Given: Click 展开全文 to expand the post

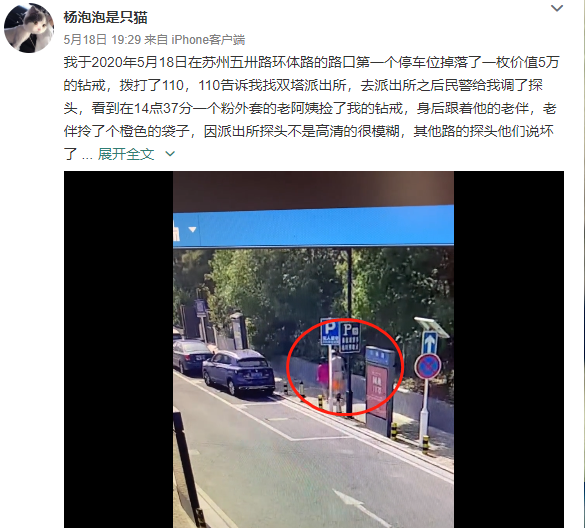Looking at the screenshot, I should [126, 154].
